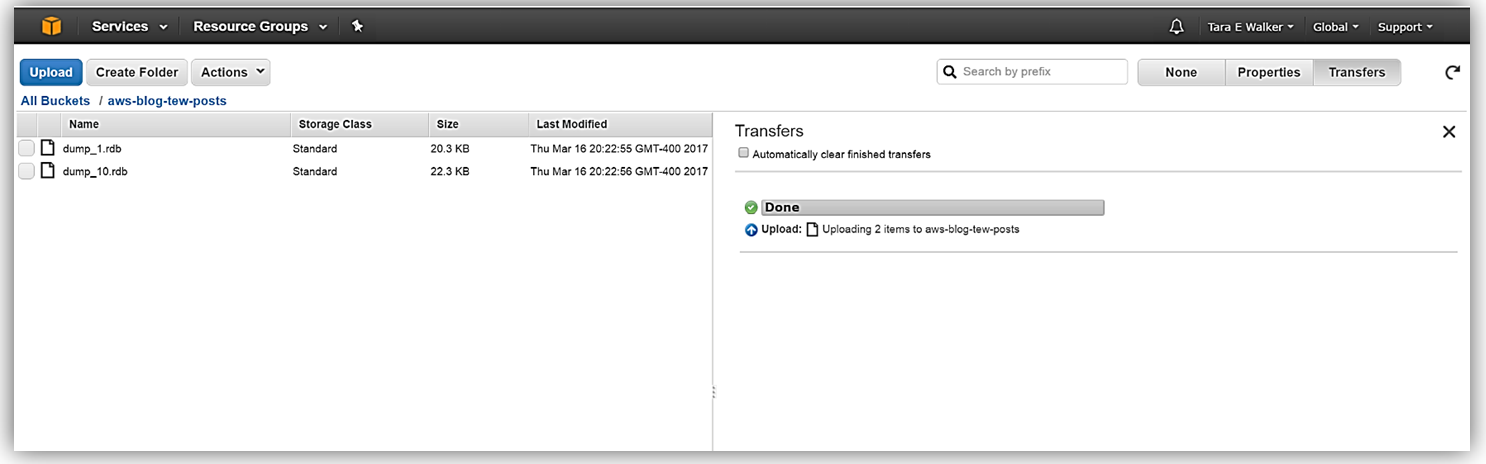Viewport: 1486px width, 464px height.
Task: Open the Services dropdown menu
Action: coord(129,27)
